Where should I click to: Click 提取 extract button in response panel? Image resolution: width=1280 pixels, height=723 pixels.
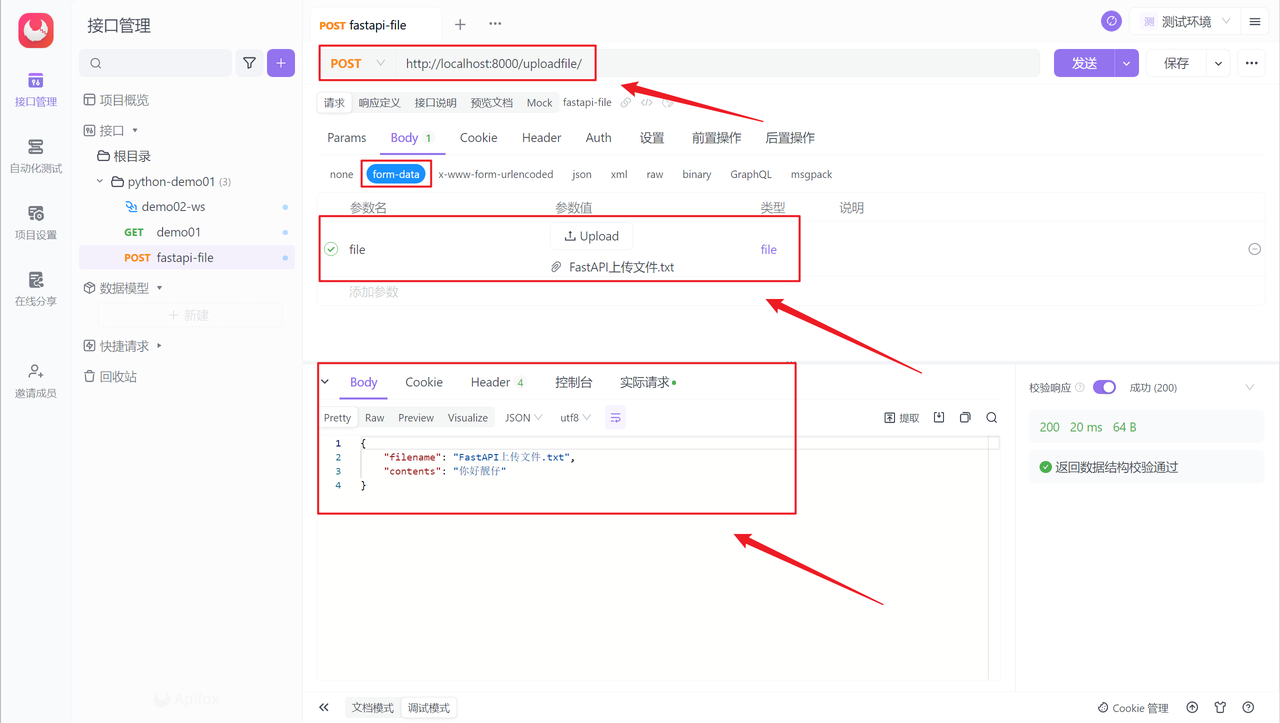[x=902, y=418]
